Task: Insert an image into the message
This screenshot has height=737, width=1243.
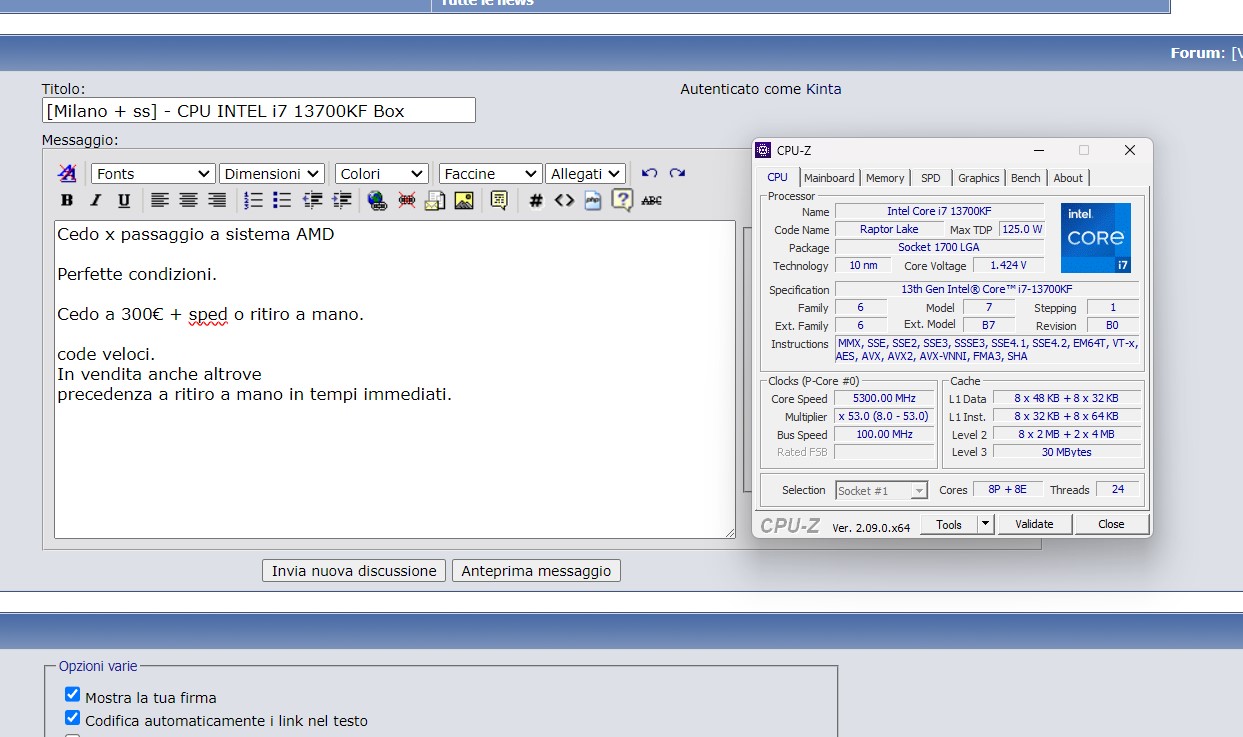Action: click(464, 200)
